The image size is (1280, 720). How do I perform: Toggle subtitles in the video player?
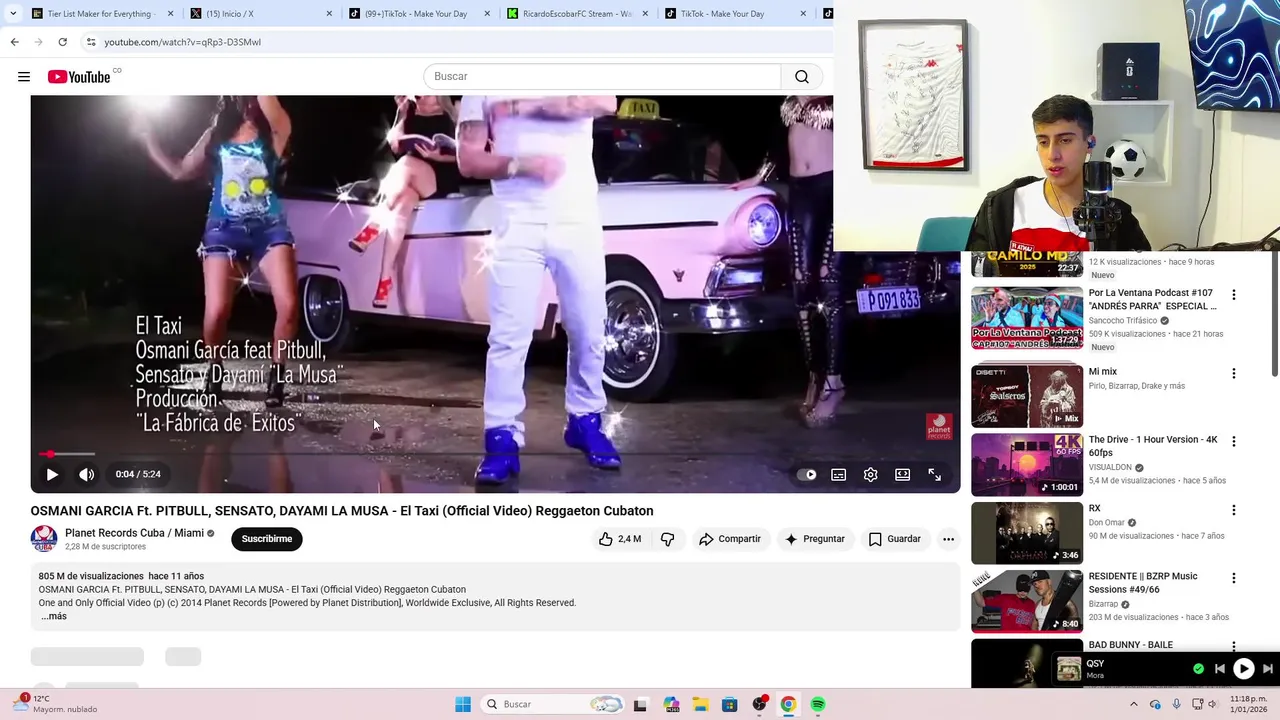[x=839, y=475]
